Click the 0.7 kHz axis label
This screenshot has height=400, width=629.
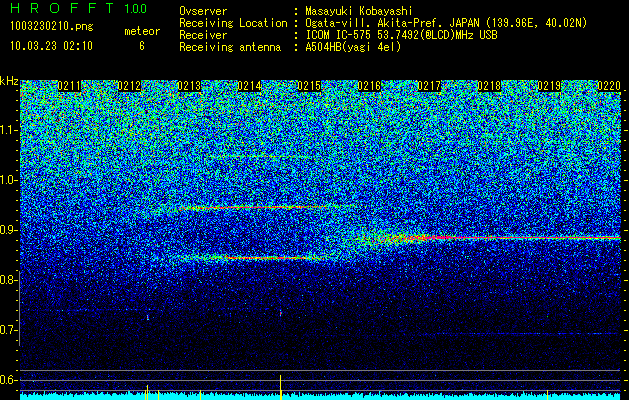[x=8, y=330]
